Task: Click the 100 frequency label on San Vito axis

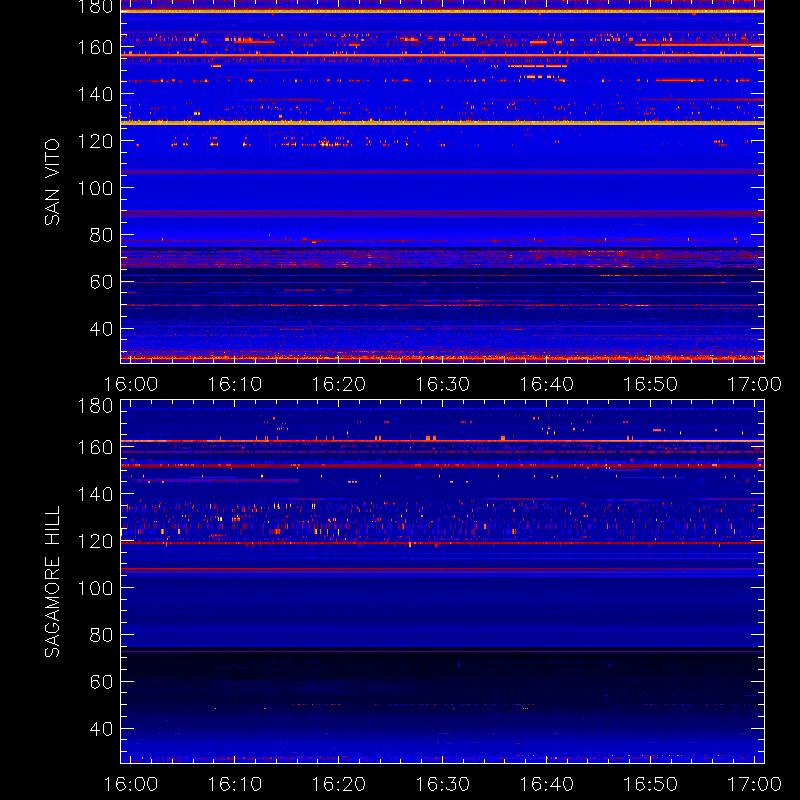Action: click(x=95, y=188)
